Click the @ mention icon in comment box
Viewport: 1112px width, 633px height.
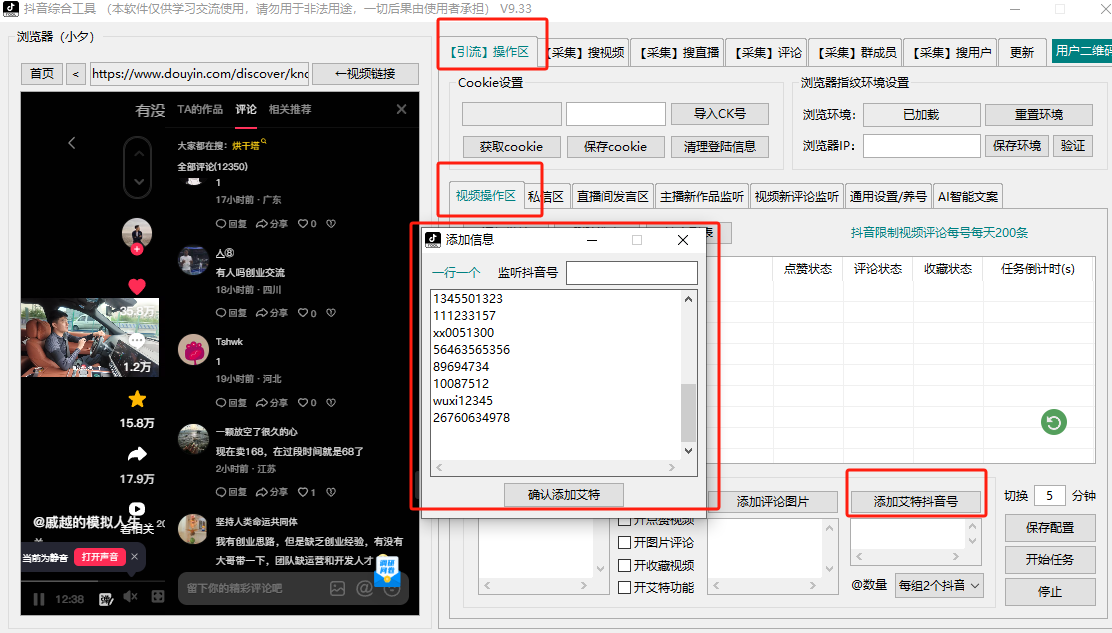click(364, 588)
